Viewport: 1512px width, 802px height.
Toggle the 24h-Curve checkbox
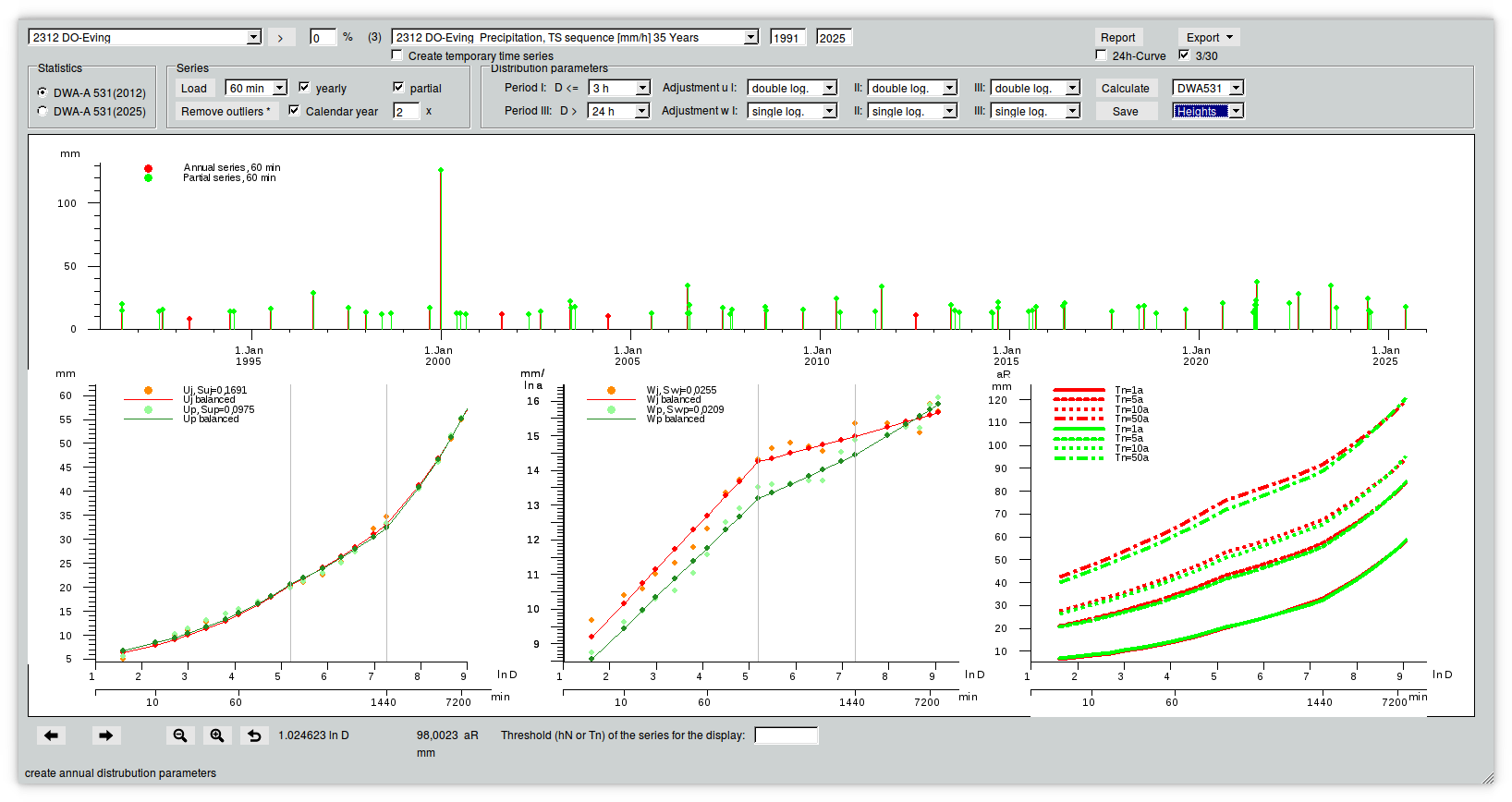1101,55
